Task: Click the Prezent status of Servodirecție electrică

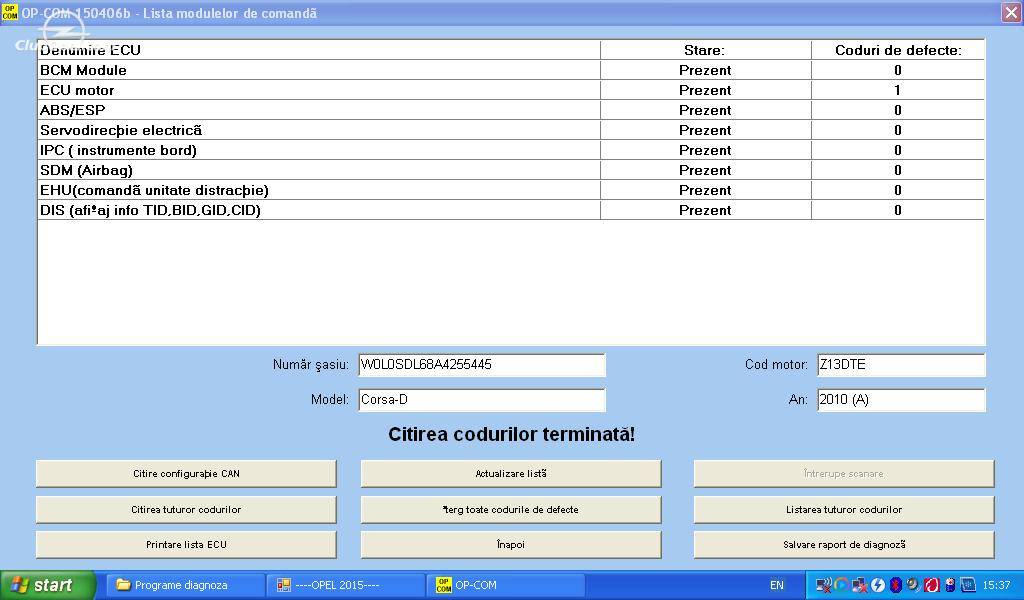Action: pos(705,130)
